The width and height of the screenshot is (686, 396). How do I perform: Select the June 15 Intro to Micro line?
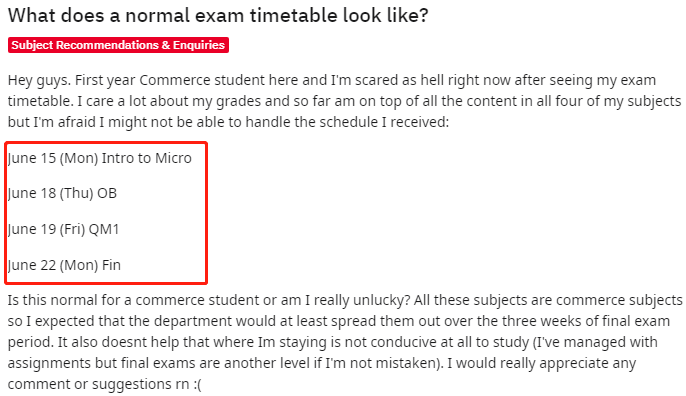pos(100,158)
